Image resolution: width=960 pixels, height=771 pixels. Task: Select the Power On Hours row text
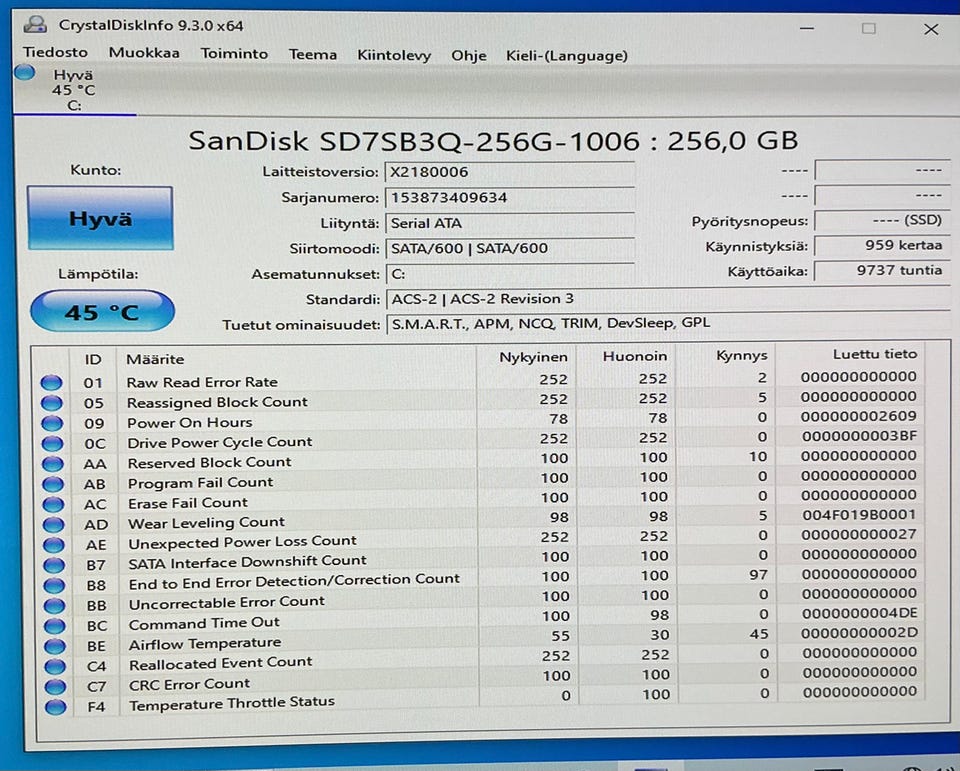(190, 423)
